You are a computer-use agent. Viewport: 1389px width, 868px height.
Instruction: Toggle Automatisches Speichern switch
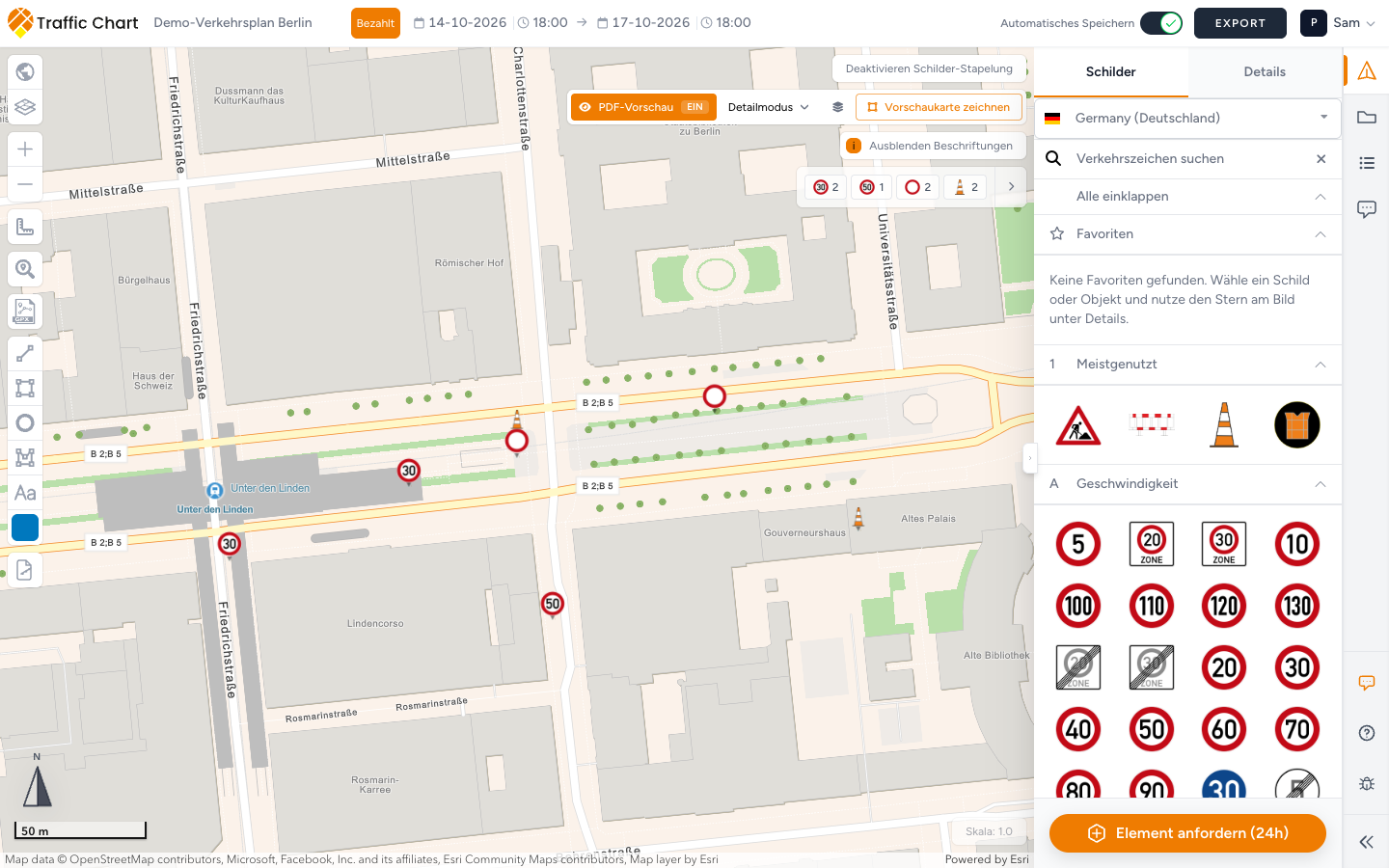pos(1161,23)
